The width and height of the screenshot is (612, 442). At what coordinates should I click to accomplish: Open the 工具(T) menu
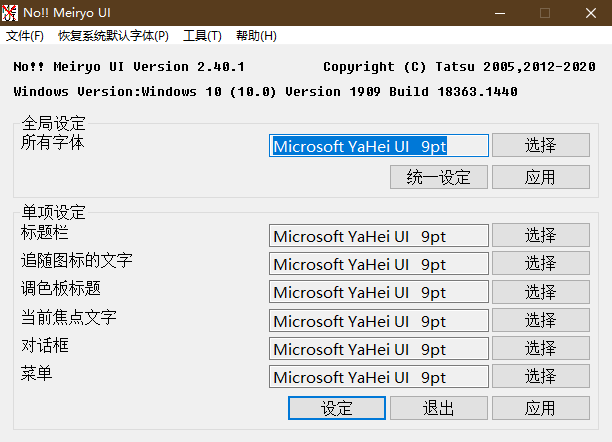tap(202, 36)
